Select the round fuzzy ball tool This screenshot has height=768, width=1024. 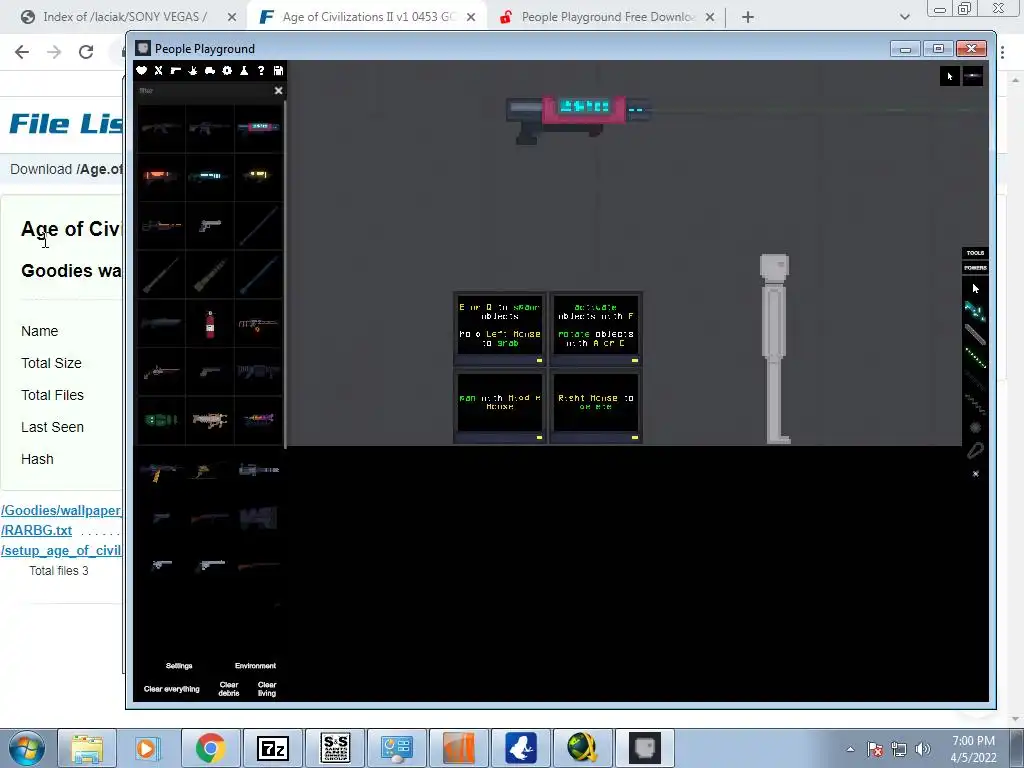tap(975, 428)
